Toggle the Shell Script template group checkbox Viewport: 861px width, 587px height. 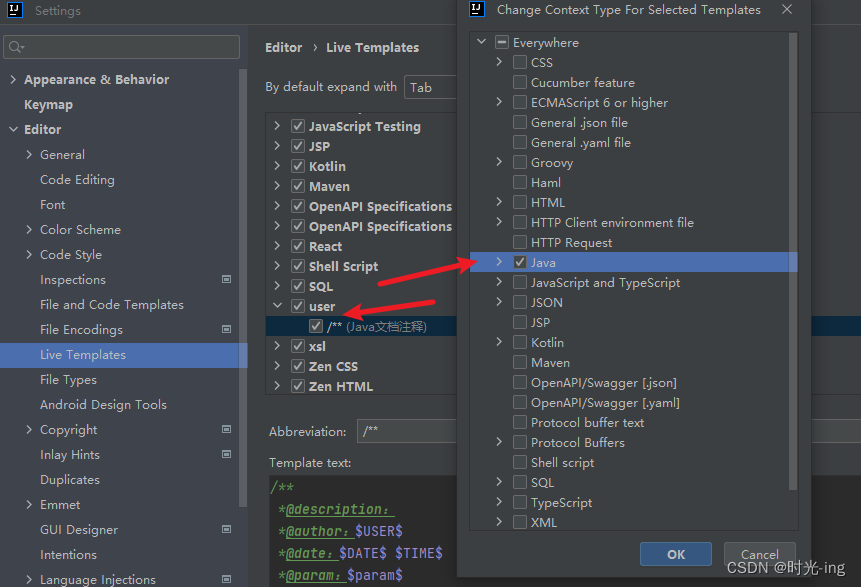[x=298, y=266]
